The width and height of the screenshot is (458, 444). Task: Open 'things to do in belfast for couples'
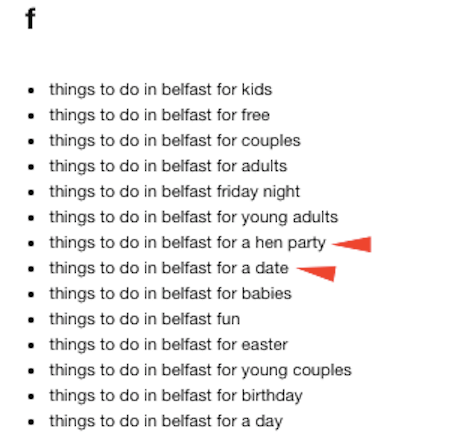175,141
